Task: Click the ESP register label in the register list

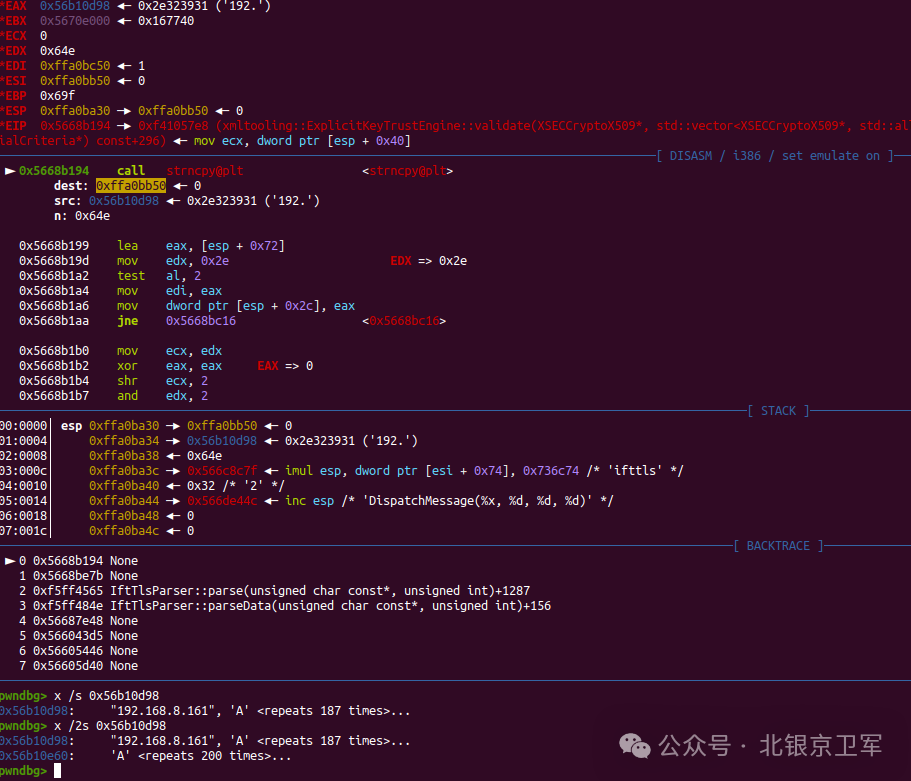Action: [x=14, y=111]
